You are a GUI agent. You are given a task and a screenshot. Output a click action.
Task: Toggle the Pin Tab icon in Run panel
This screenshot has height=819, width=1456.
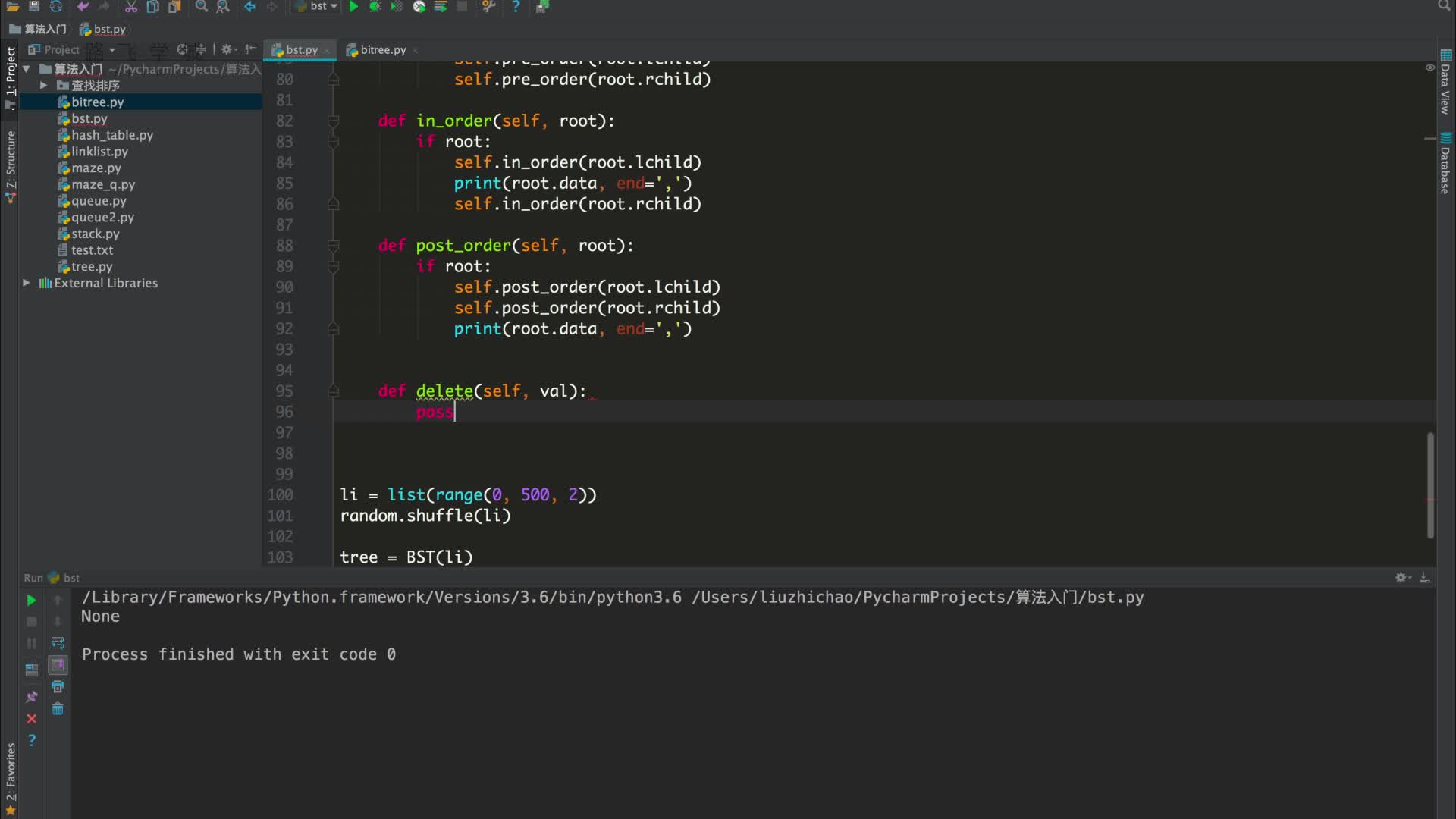31,696
